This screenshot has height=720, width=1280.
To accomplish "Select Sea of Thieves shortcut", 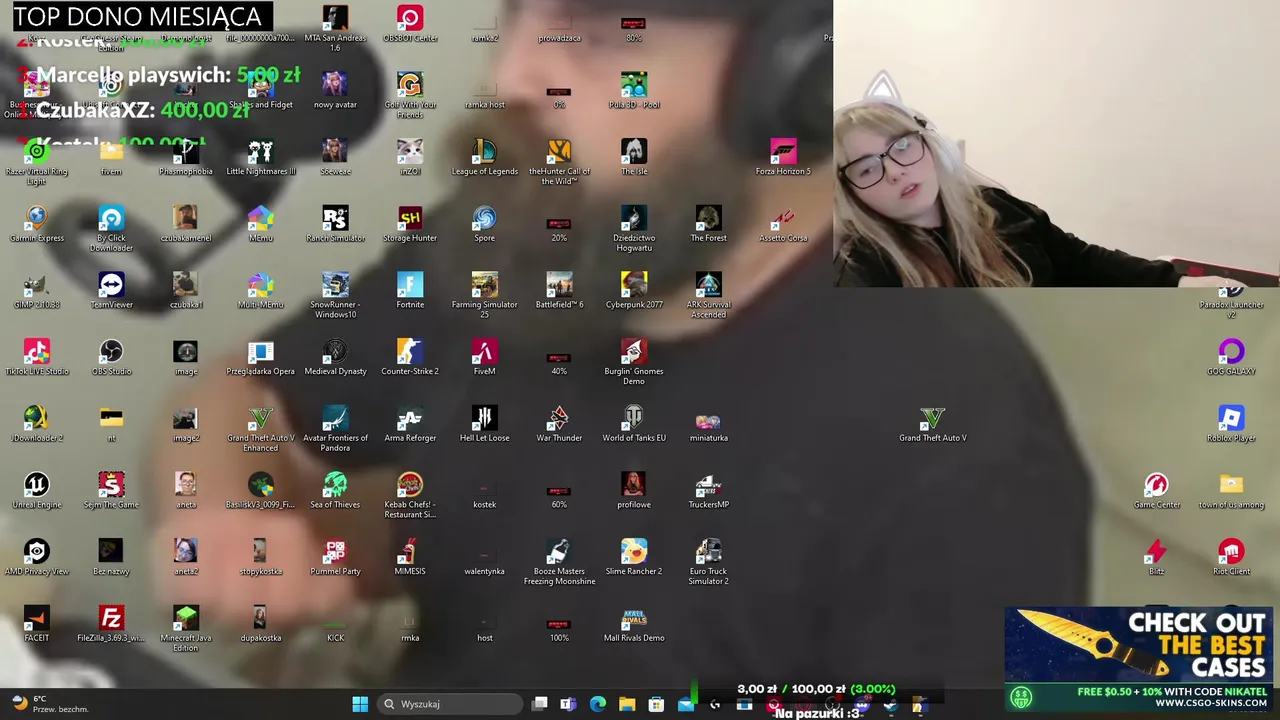I will pos(335,490).
